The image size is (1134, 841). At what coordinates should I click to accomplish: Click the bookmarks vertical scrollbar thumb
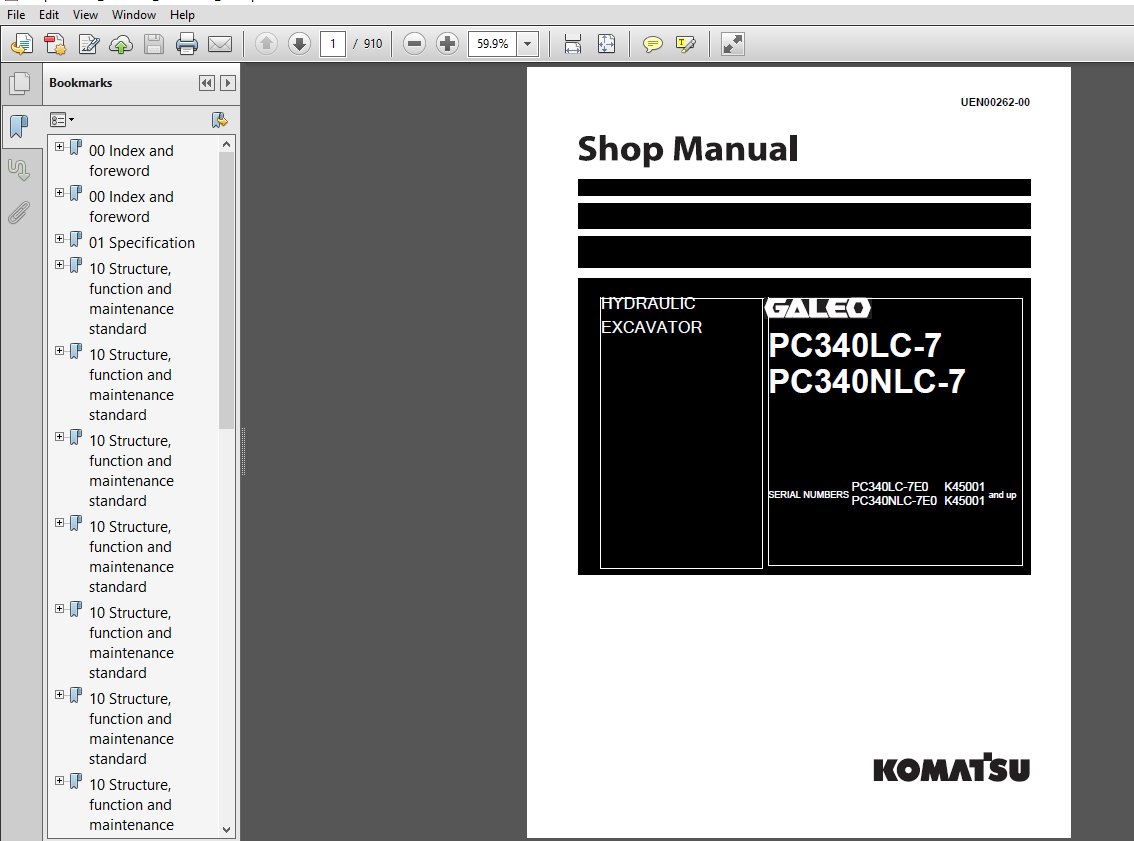point(226,291)
